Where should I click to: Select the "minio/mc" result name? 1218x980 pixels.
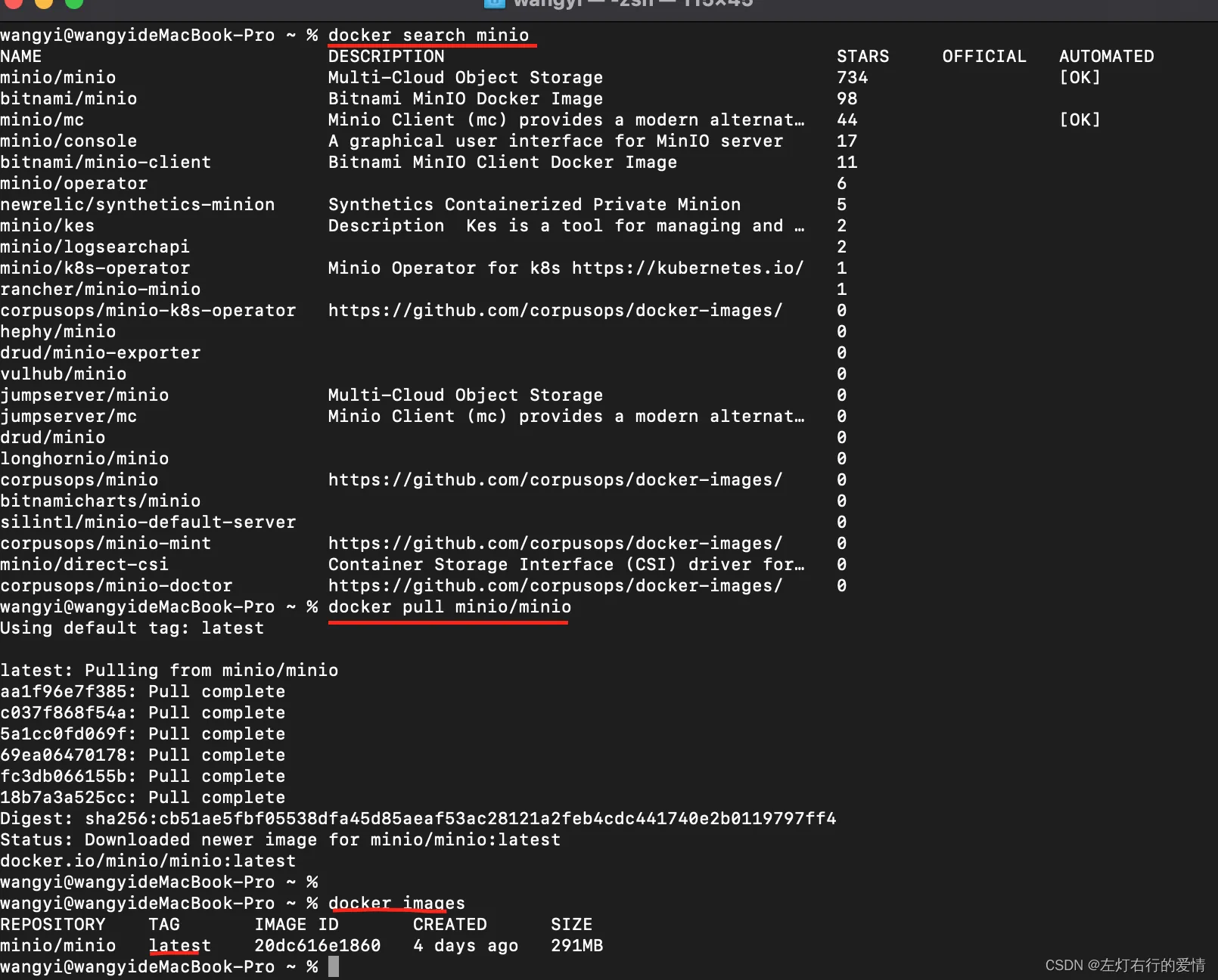[x=42, y=119]
